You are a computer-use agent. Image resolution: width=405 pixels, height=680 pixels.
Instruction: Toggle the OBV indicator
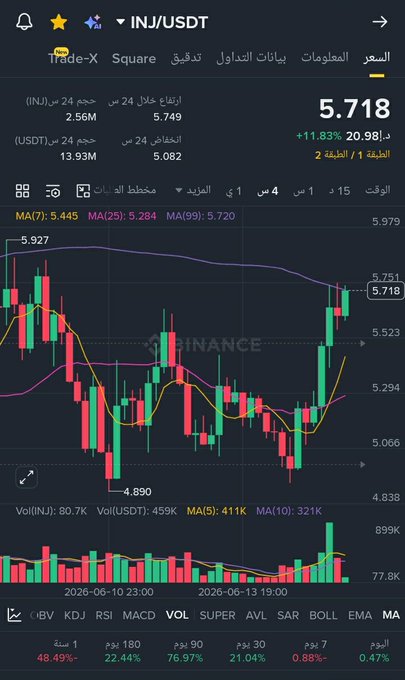click(42, 615)
